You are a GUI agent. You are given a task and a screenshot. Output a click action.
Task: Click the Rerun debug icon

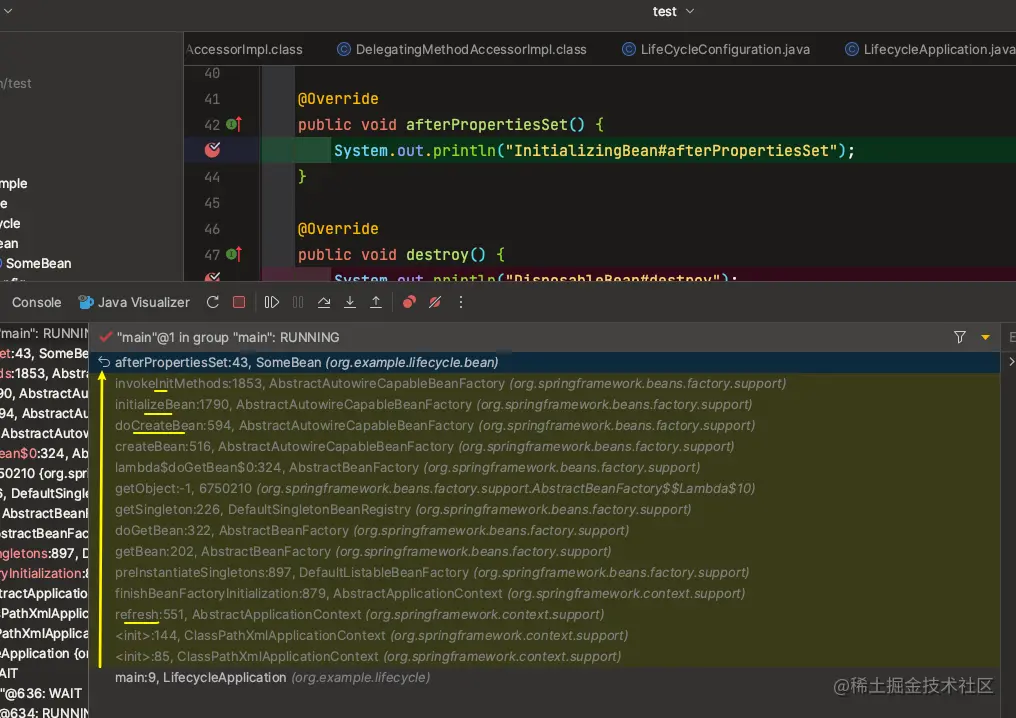[x=213, y=302]
